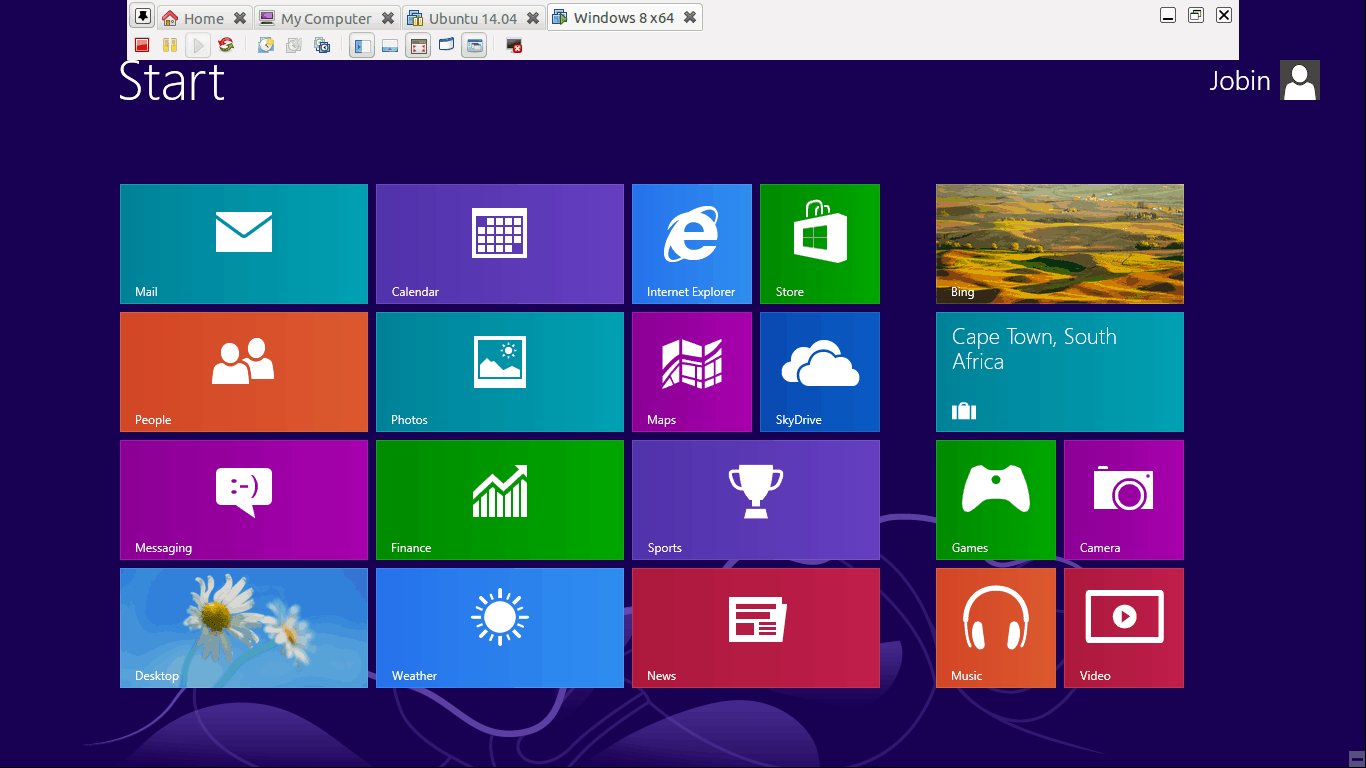Suspend the running virtual machine
Viewport: 1366px width, 768px height.
tap(170, 45)
